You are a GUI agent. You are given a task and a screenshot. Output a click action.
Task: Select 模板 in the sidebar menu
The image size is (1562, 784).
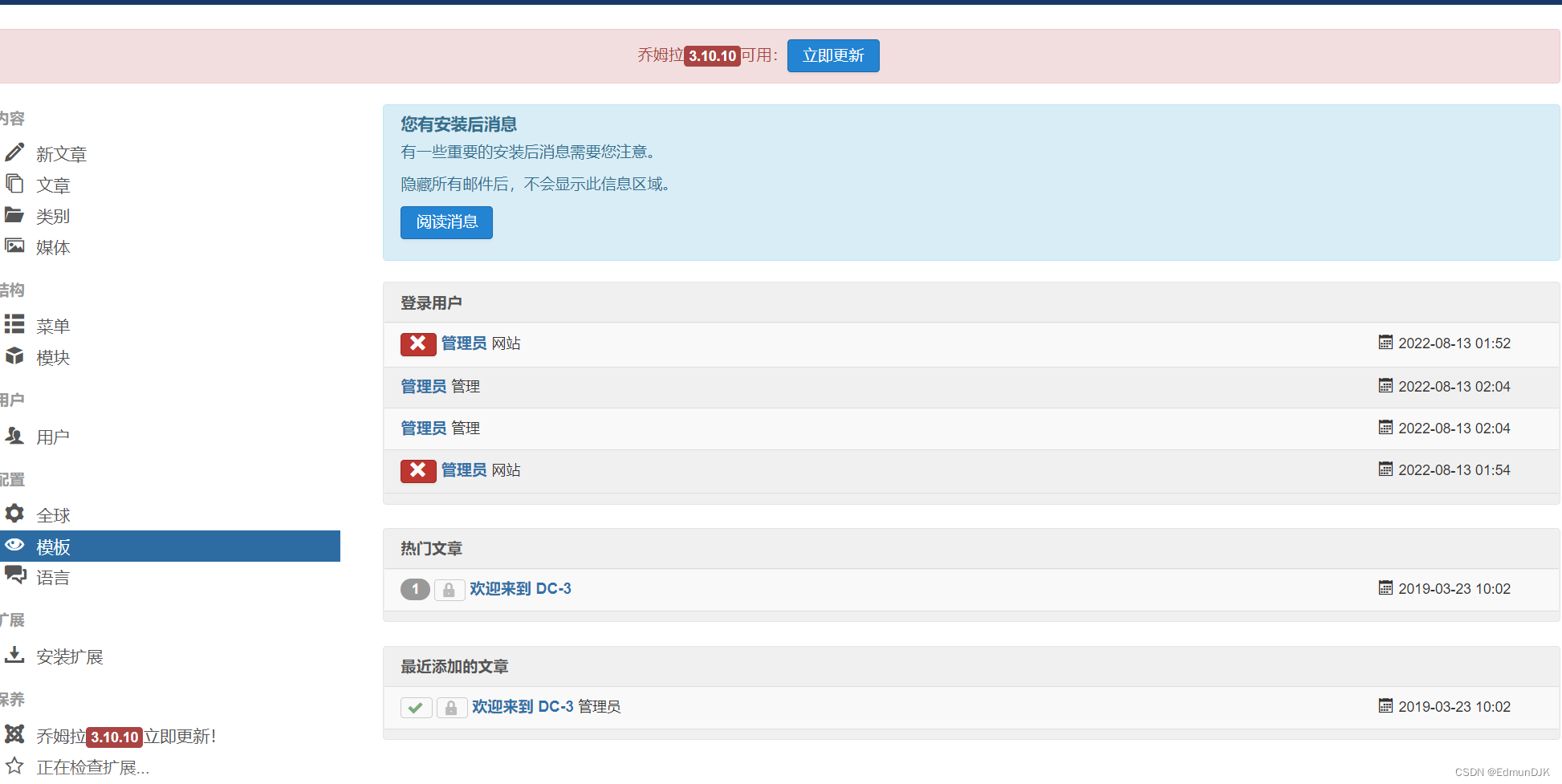[x=53, y=546]
